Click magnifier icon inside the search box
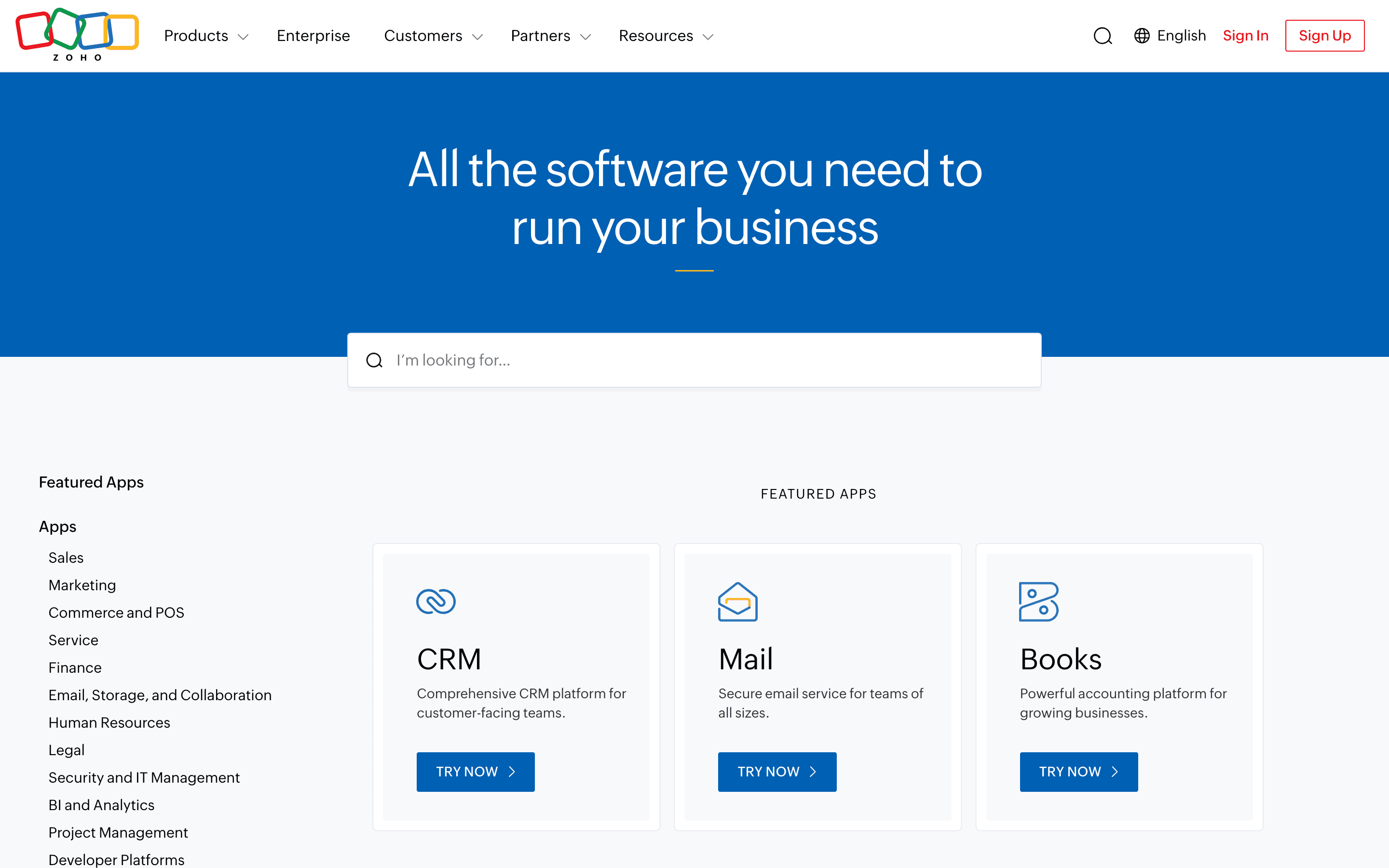Screen dimensions: 1389x868 point(374,360)
